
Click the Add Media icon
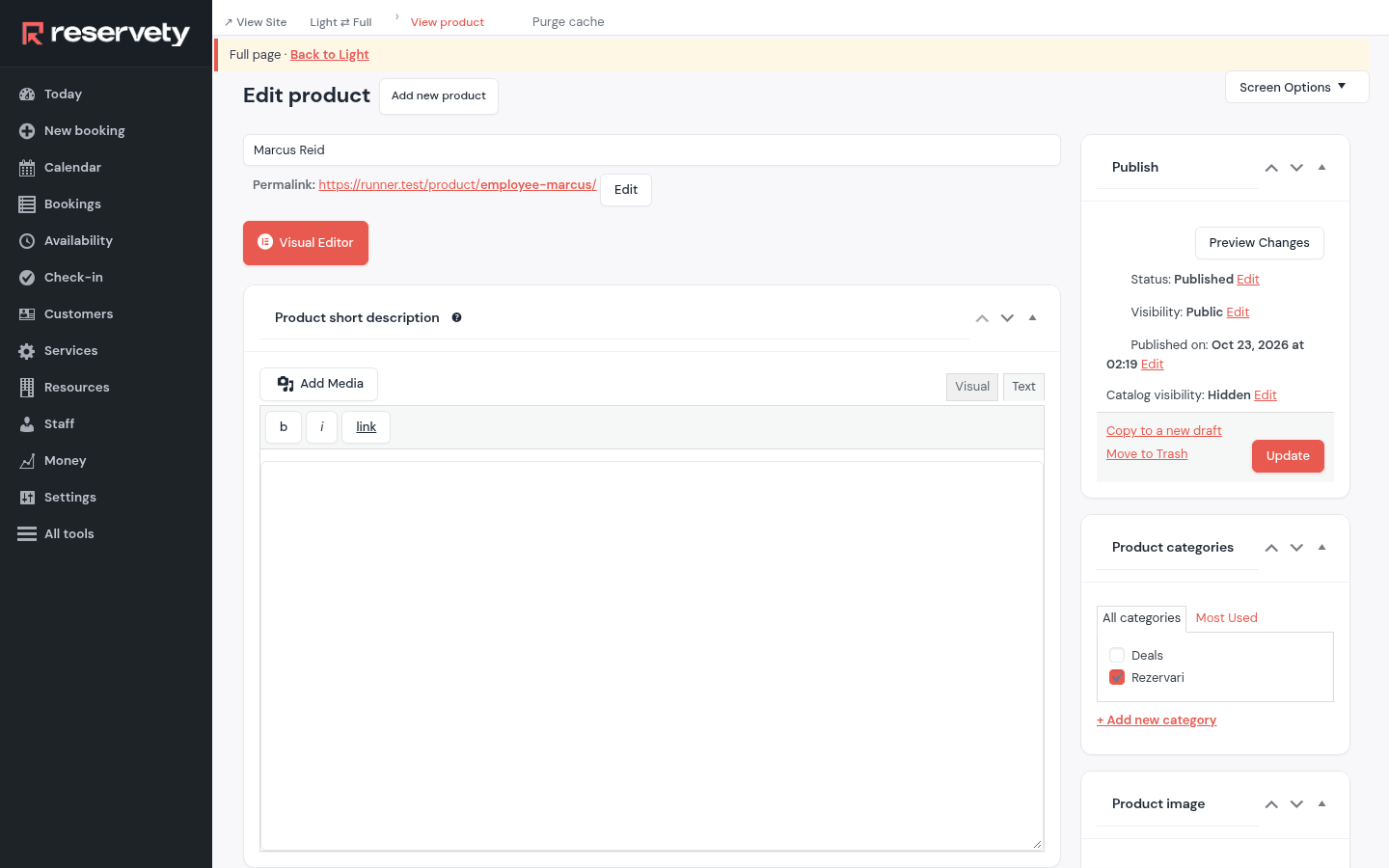tap(286, 384)
